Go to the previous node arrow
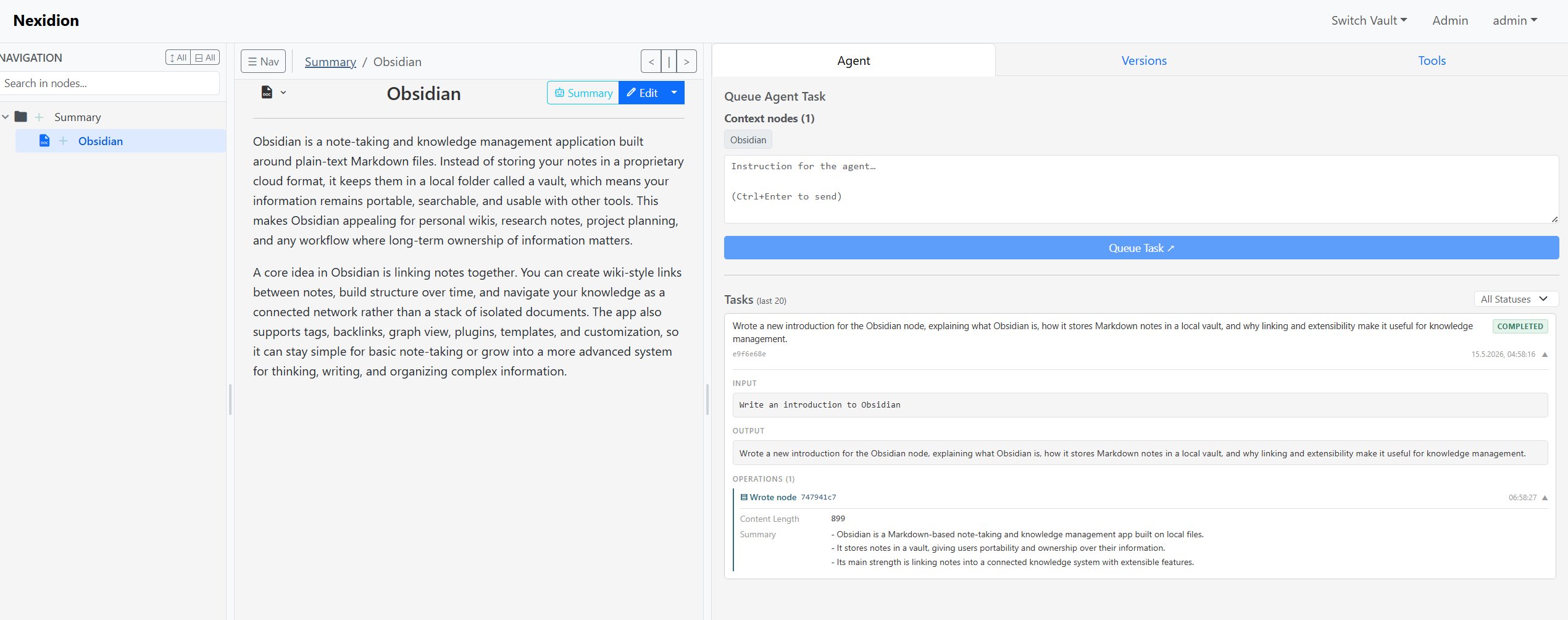Screen dimensions: 1568x620 click(x=651, y=61)
